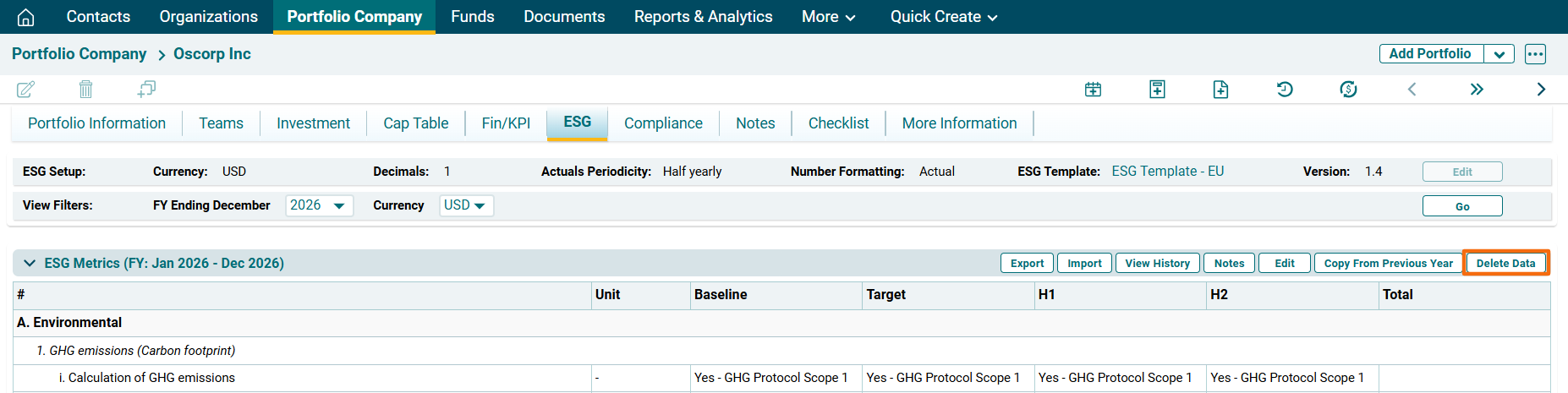Go to next record arrow
The image size is (1568, 393).
[x=1540, y=90]
